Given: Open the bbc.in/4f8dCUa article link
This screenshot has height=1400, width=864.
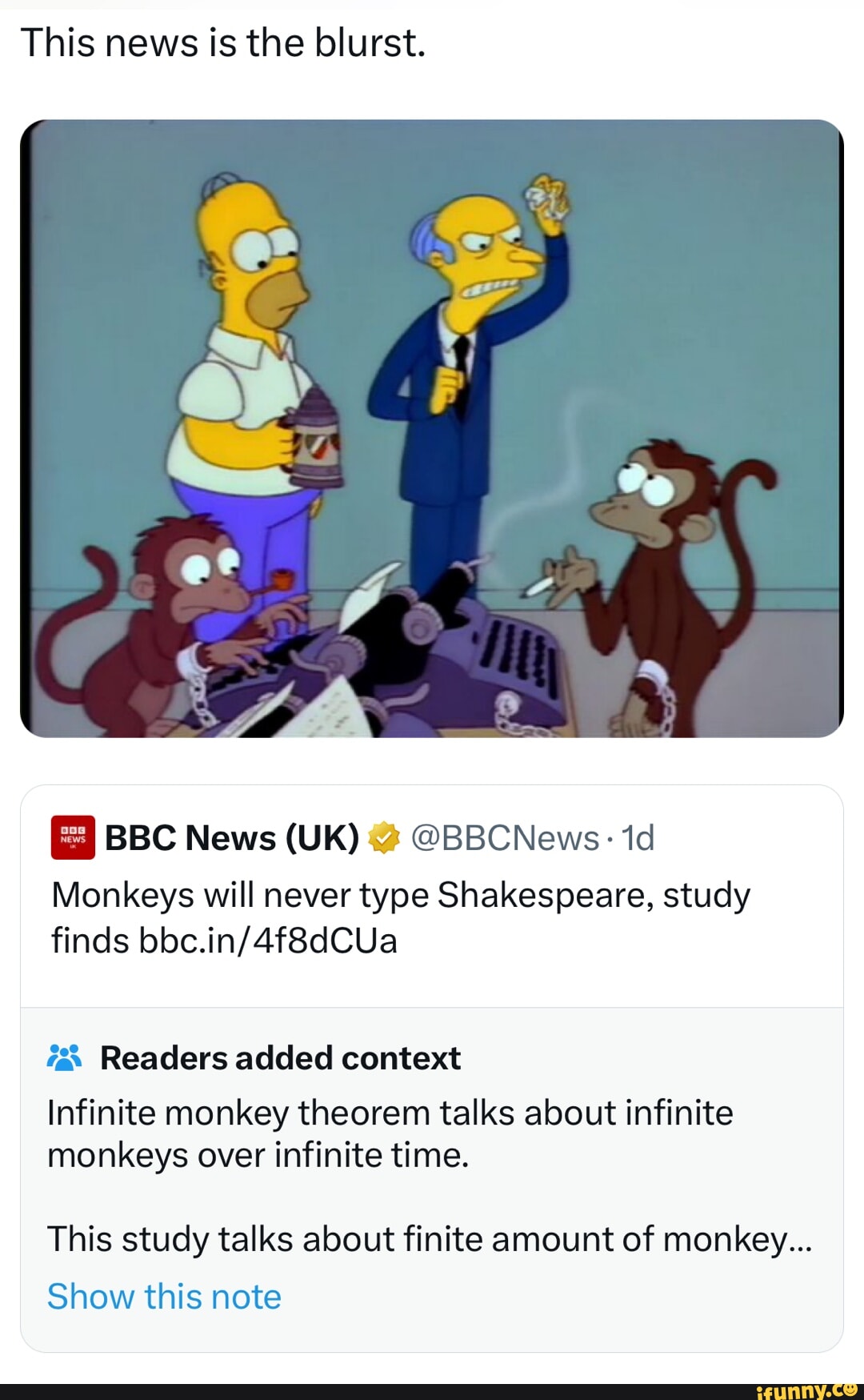Looking at the screenshot, I should 268,941.
